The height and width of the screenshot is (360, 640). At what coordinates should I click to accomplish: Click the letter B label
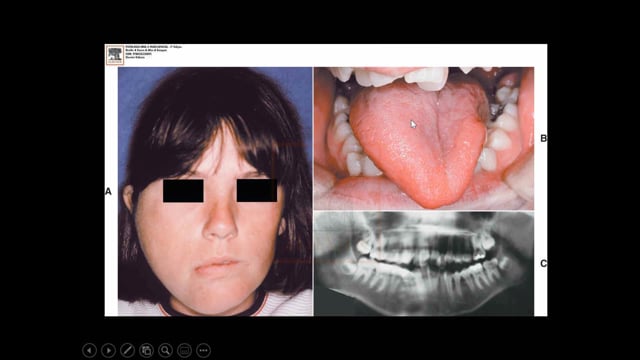click(x=543, y=138)
